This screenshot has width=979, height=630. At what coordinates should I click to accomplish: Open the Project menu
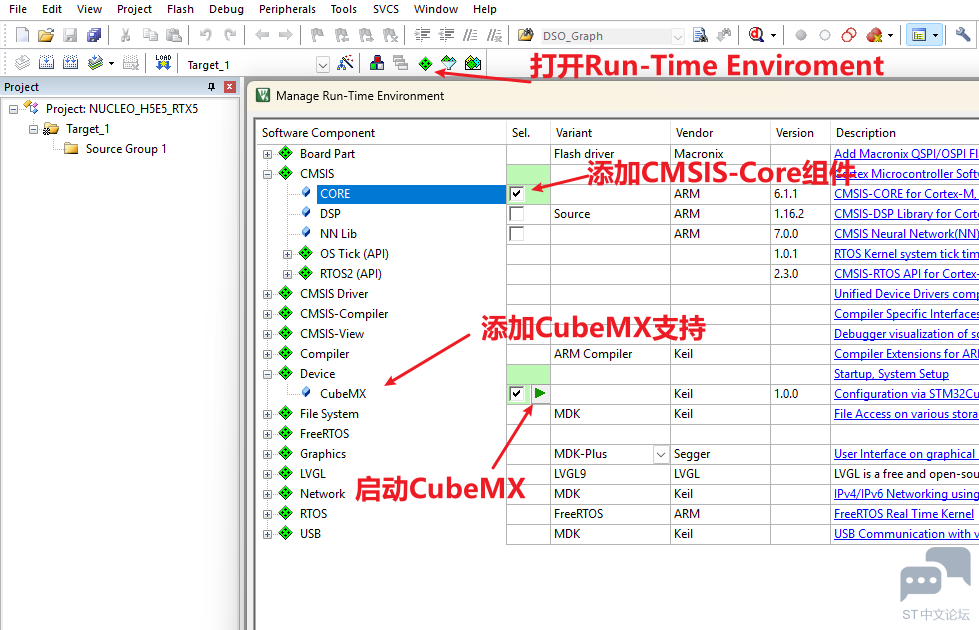pyautogui.click(x=134, y=9)
